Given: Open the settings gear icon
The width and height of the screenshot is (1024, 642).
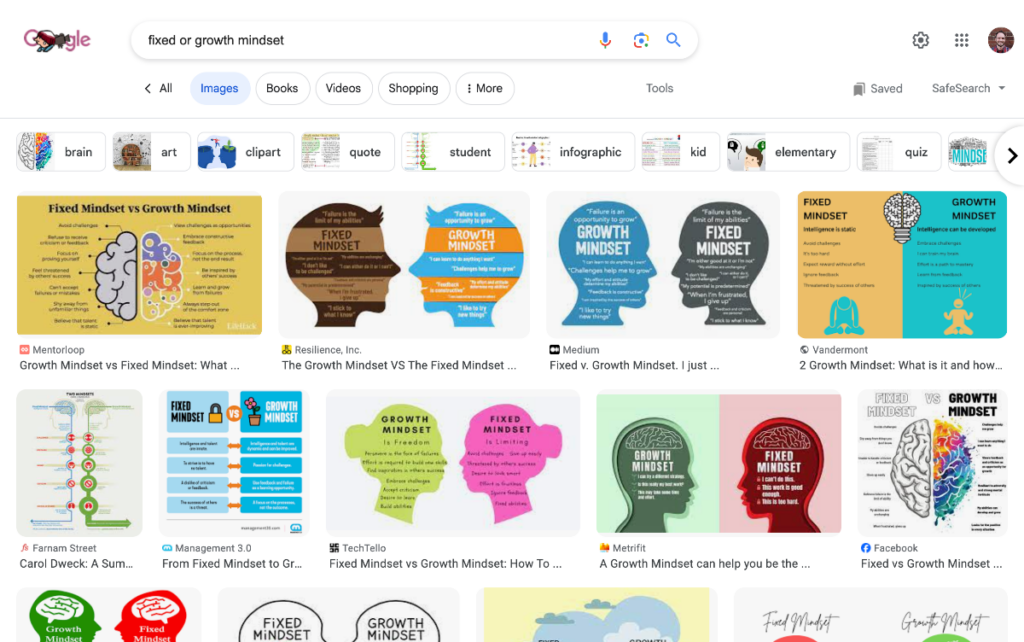Looking at the screenshot, I should (921, 40).
